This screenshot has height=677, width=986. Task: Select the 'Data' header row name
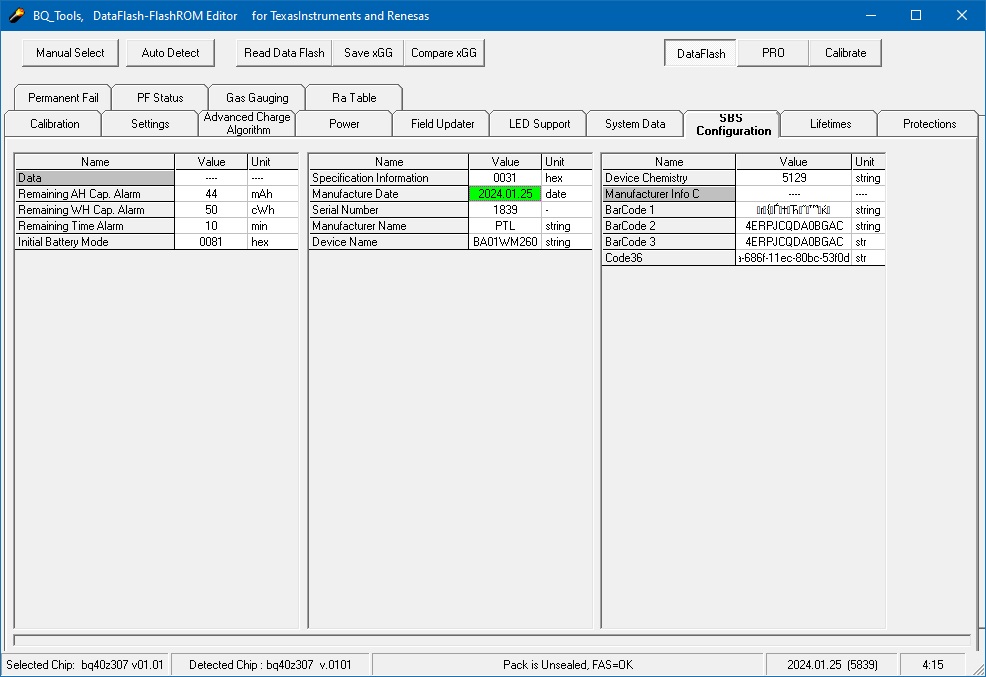tap(95, 178)
